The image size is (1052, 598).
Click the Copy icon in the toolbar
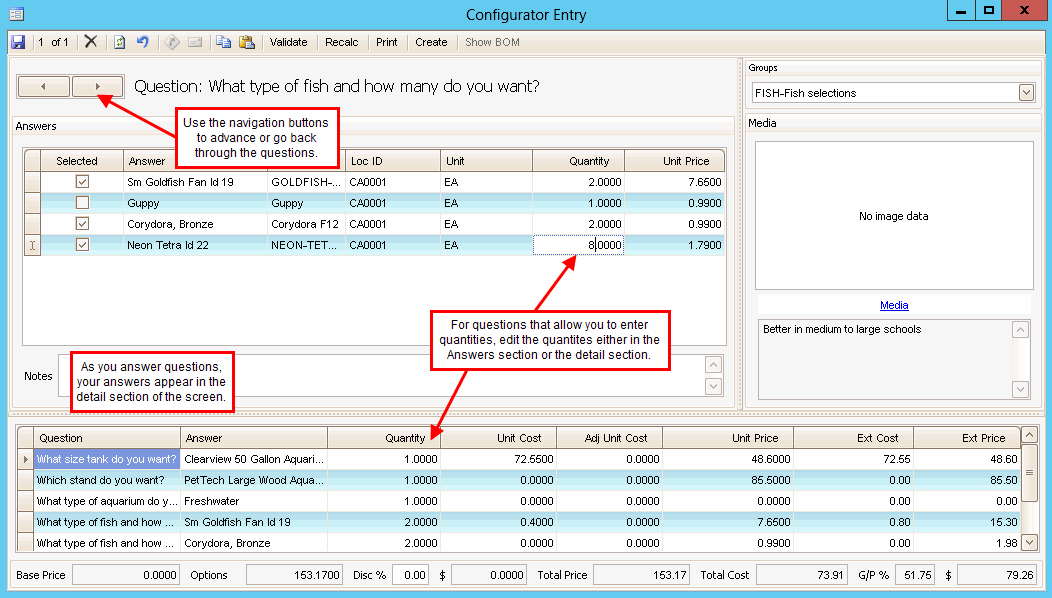click(x=223, y=42)
